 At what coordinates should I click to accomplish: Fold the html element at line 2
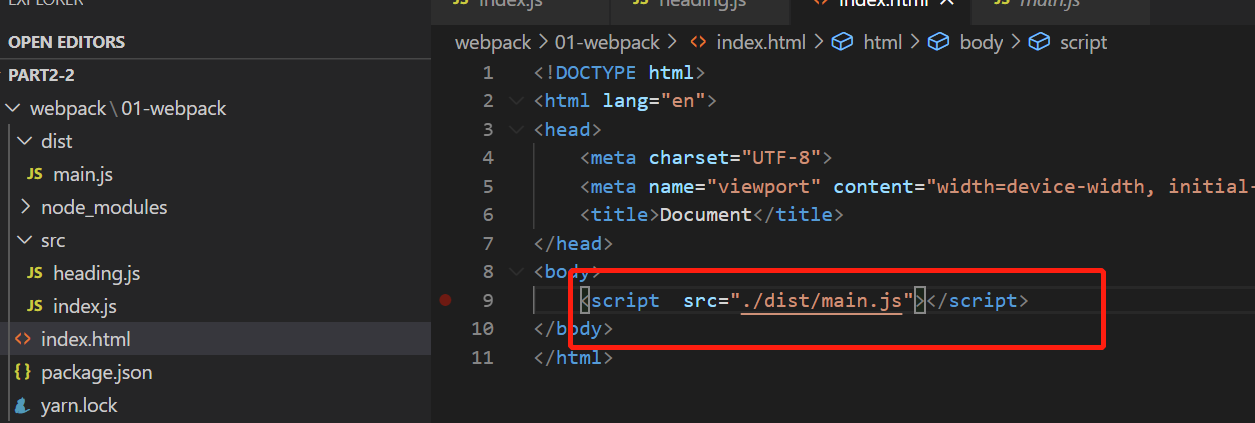(515, 101)
